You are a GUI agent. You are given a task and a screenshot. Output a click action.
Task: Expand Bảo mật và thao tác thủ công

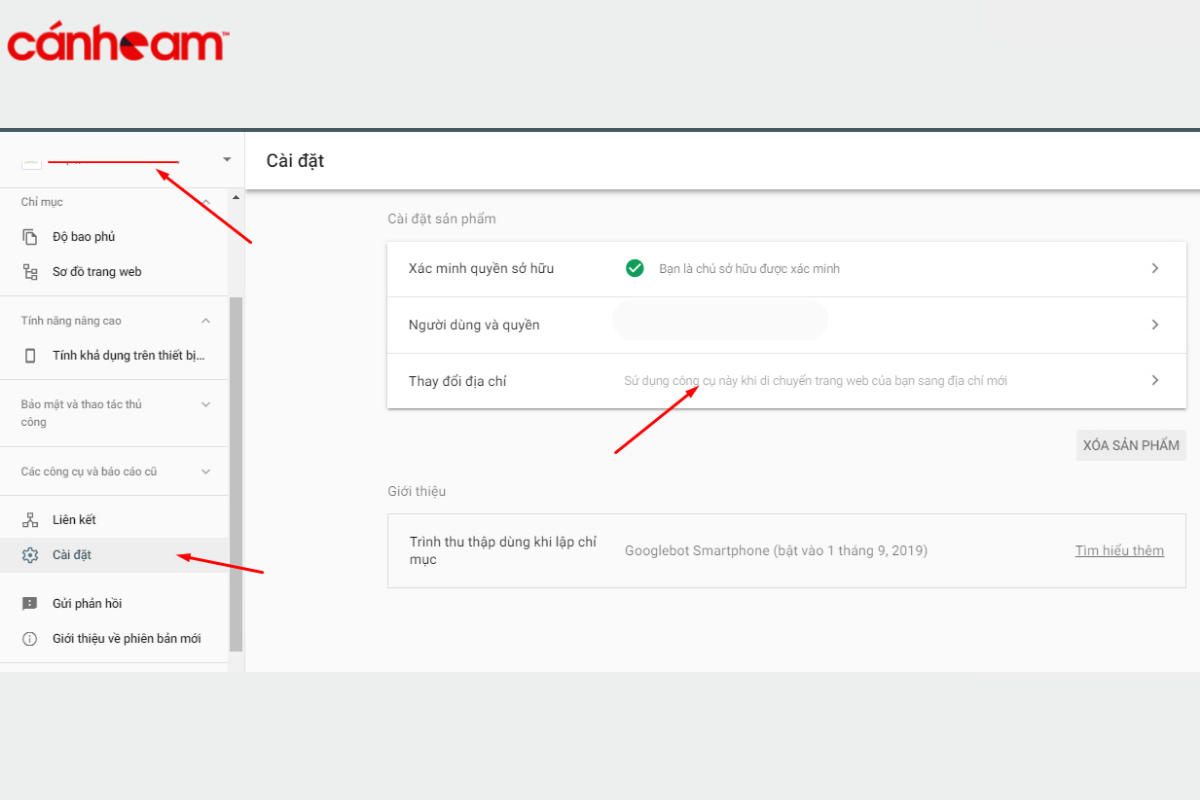click(206, 405)
